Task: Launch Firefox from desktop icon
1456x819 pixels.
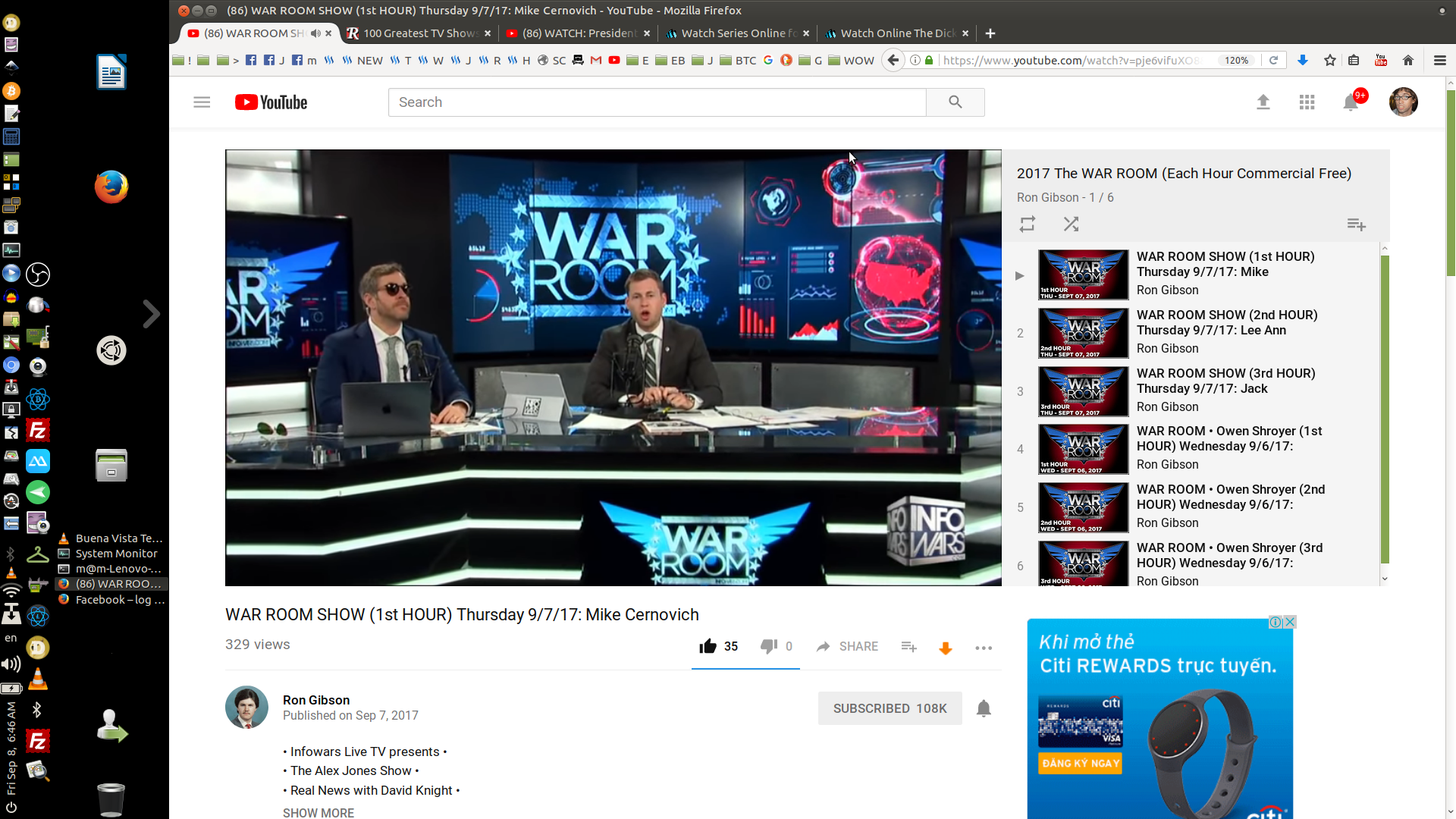Action: (111, 187)
